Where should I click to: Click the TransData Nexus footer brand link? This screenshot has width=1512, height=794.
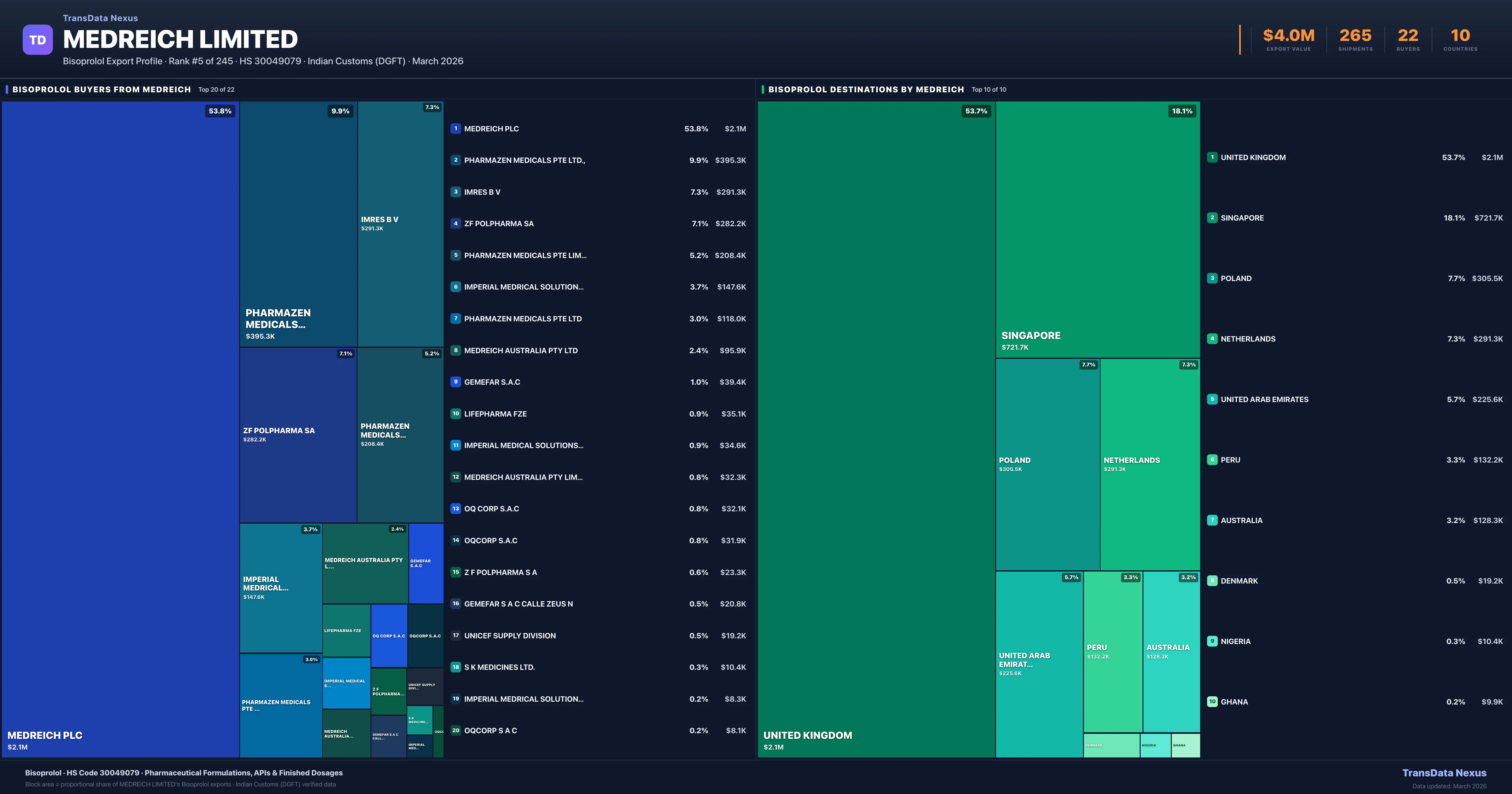1444,773
